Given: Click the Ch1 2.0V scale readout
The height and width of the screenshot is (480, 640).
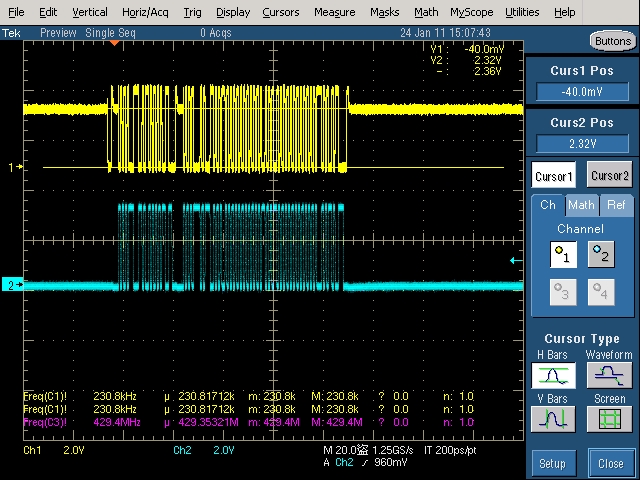Looking at the screenshot, I should (x=54, y=450).
